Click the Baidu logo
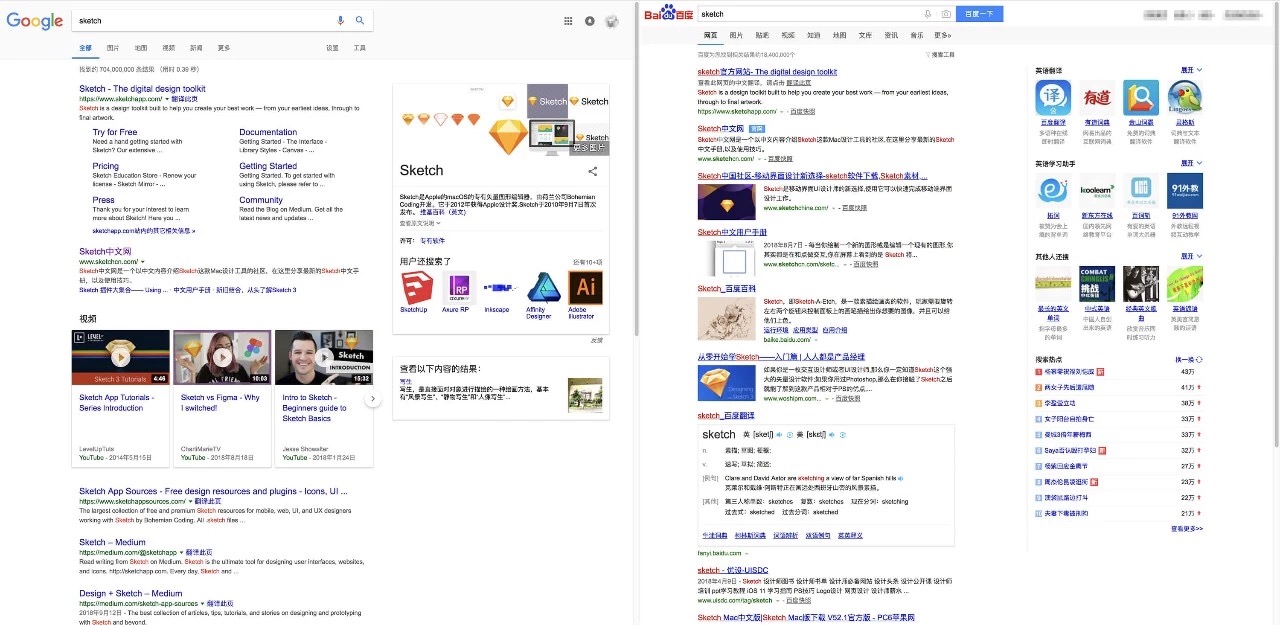Screen dimensions: 1280x625 (668, 14)
